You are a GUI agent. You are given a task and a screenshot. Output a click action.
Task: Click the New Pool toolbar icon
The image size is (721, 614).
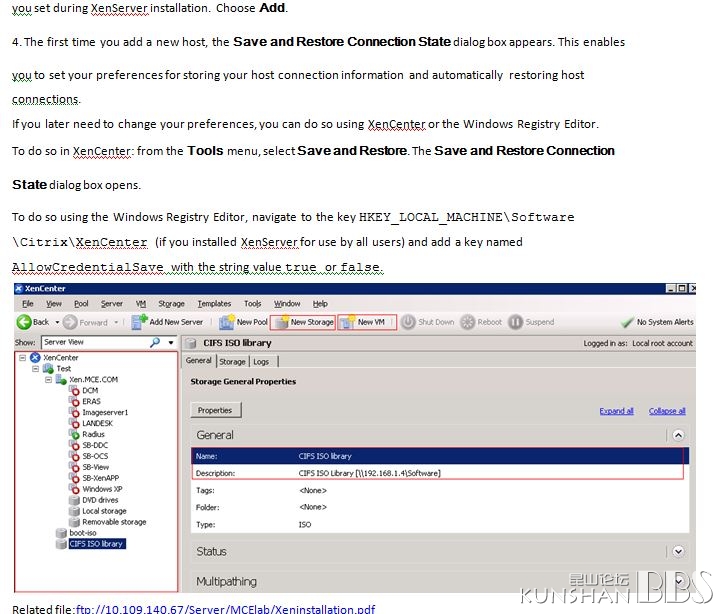click(227, 322)
